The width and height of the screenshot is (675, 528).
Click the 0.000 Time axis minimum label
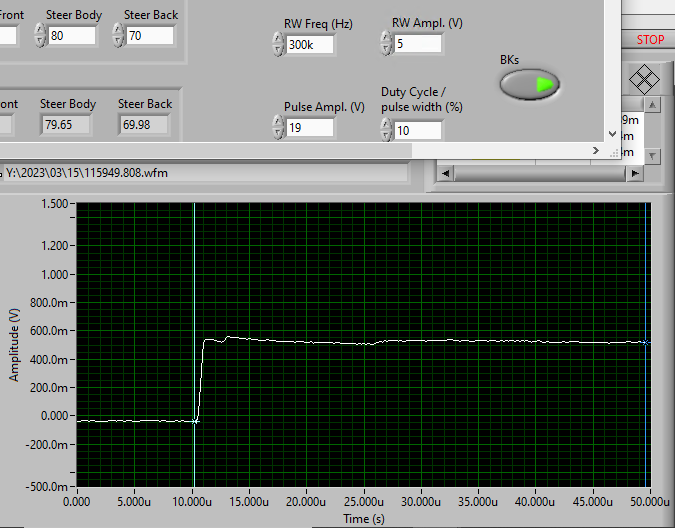pyautogui.click(x=77, y=502)
